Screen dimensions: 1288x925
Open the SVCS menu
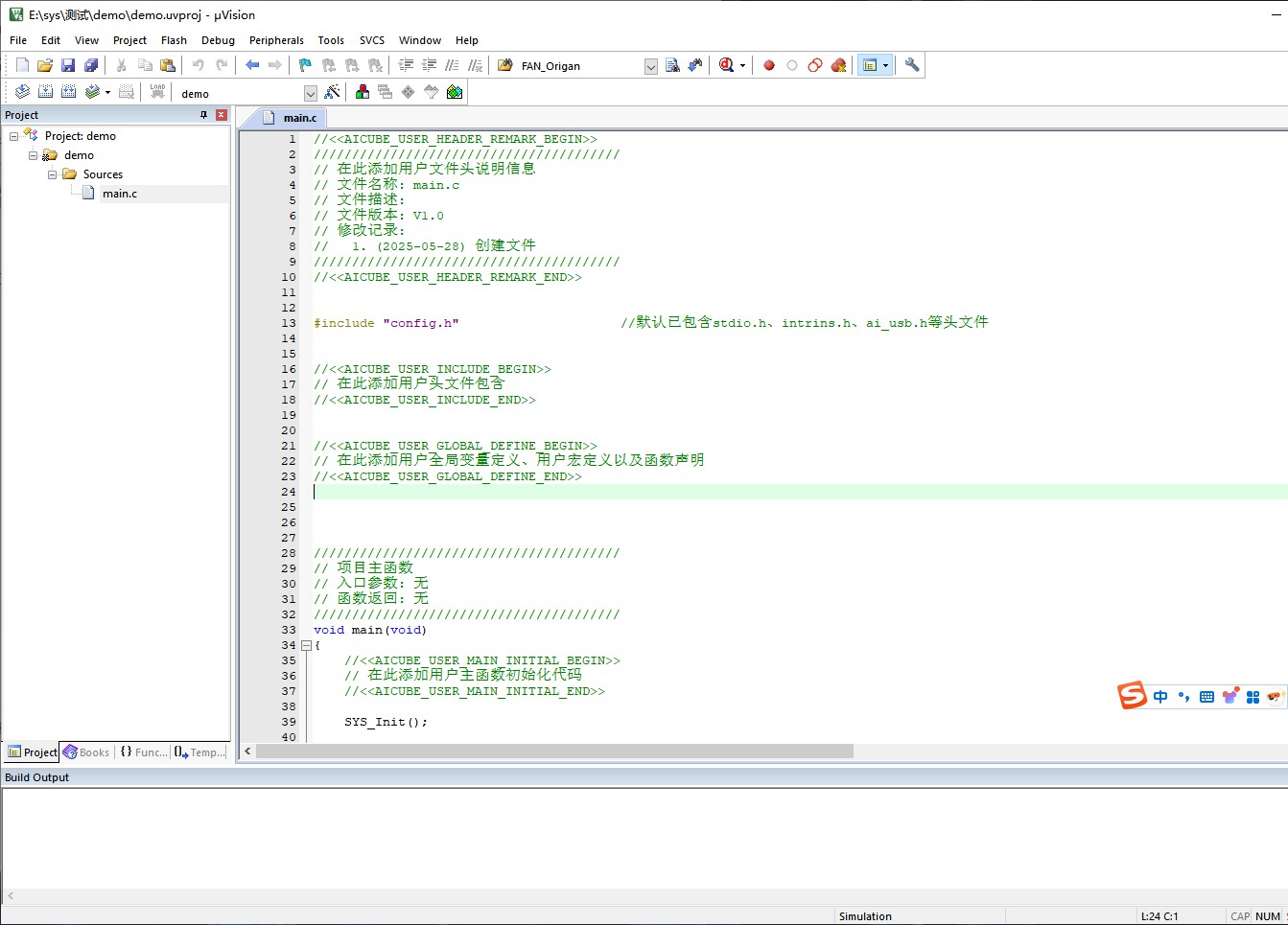tap(372, 40)
